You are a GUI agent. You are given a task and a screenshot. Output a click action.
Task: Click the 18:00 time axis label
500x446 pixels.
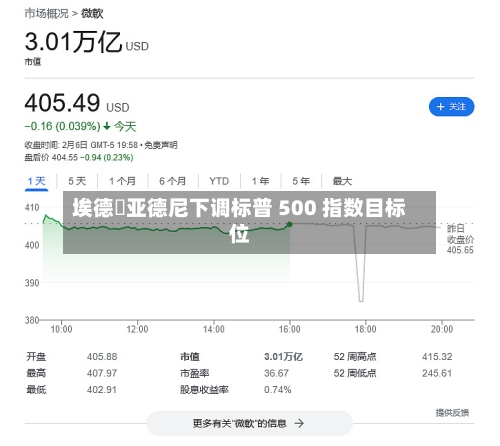365,329
